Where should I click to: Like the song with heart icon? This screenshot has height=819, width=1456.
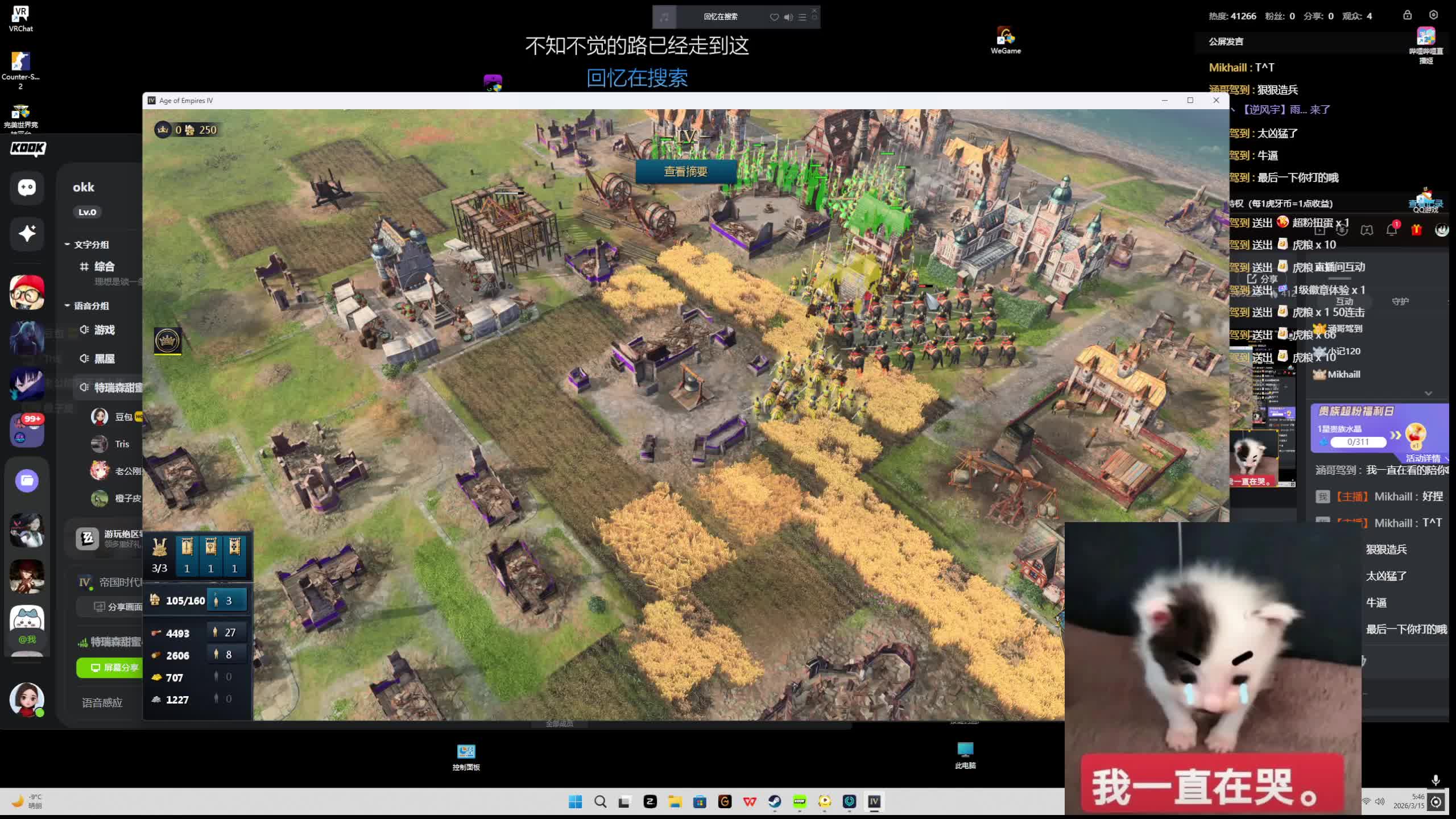tap(774, 17)
